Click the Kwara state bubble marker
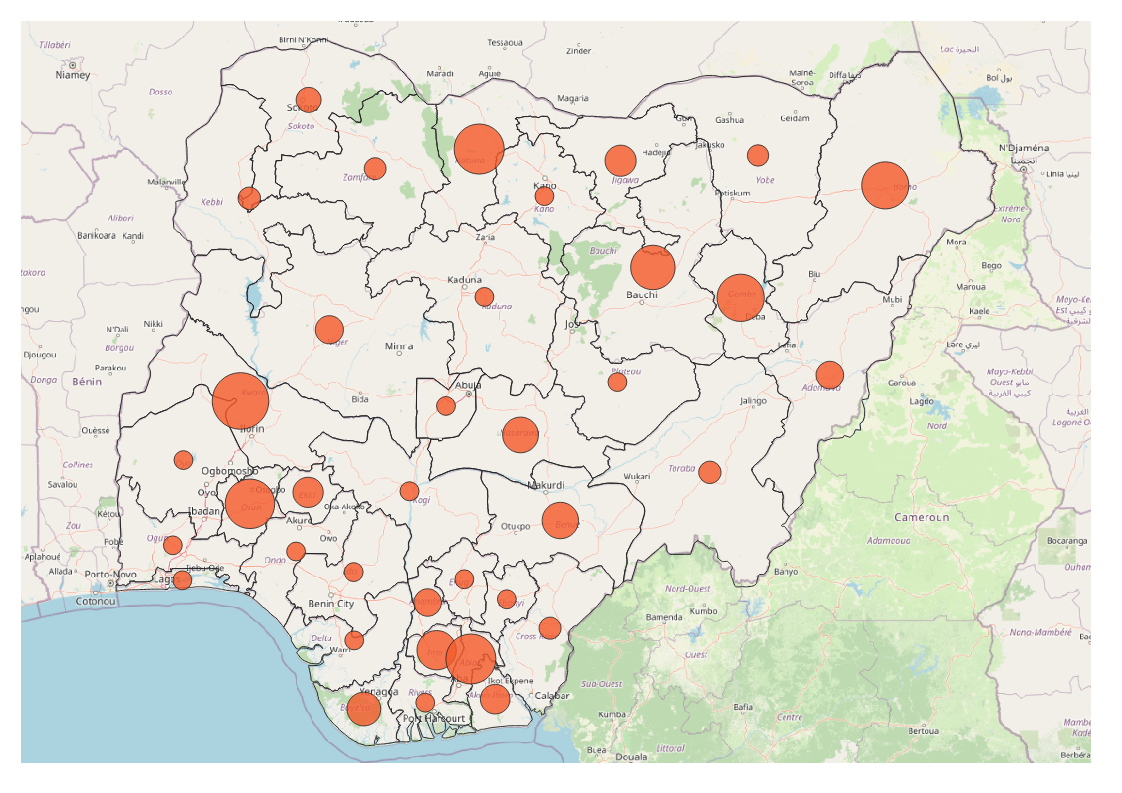 [240, 398]
